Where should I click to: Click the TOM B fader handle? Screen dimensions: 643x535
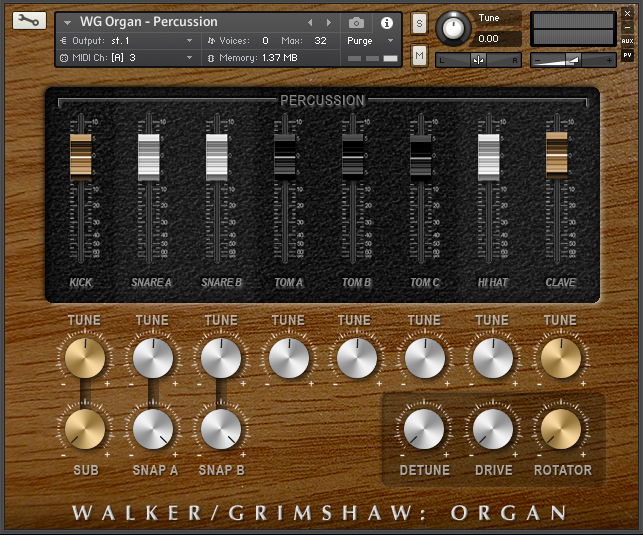tap(353, 157)
